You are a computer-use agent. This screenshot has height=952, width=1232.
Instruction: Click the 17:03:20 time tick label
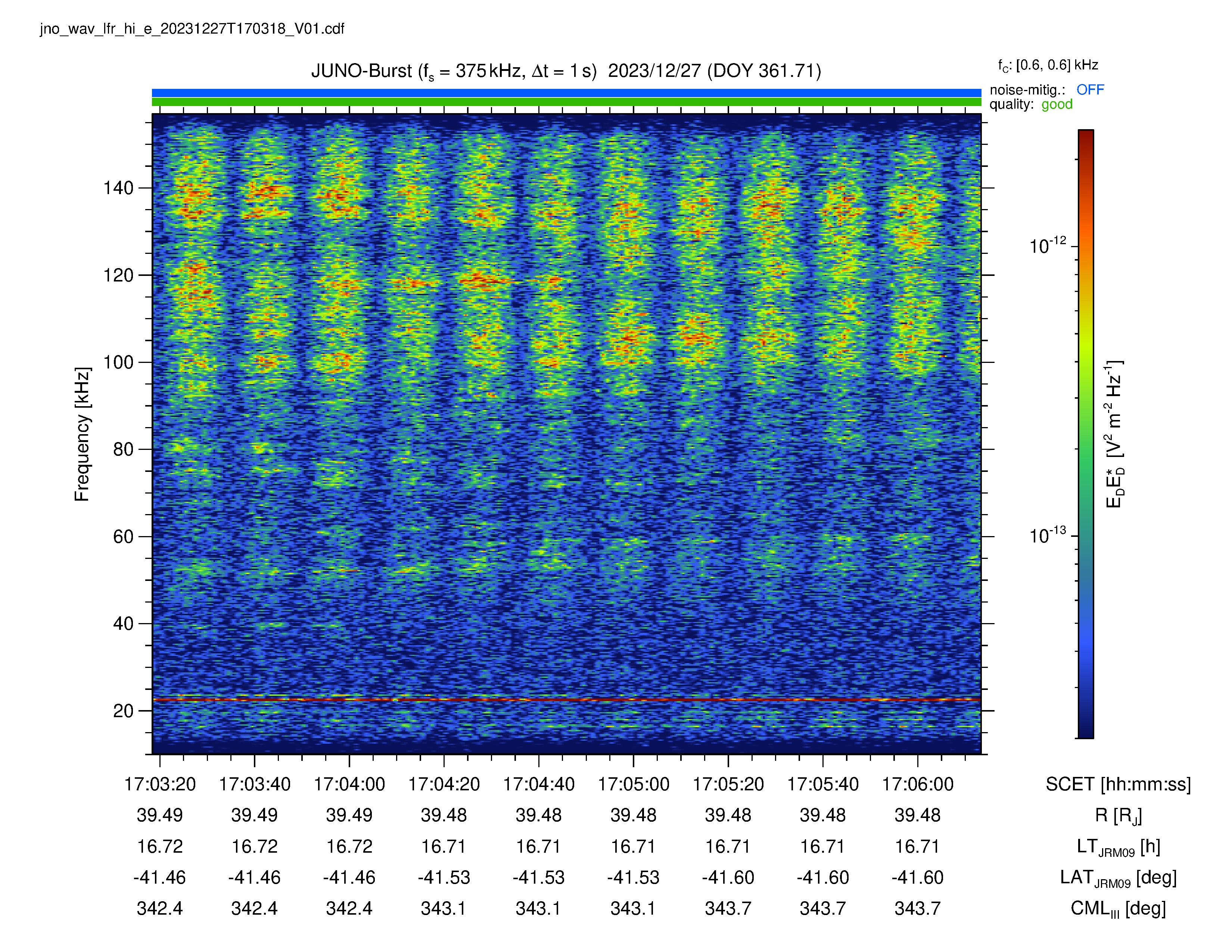pyautogui.click(x=160, y=784)
